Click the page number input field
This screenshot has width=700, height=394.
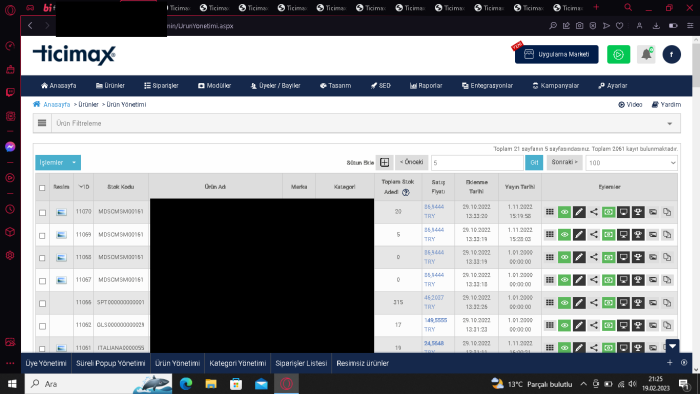pyautogui.click(x=477, y=163)
